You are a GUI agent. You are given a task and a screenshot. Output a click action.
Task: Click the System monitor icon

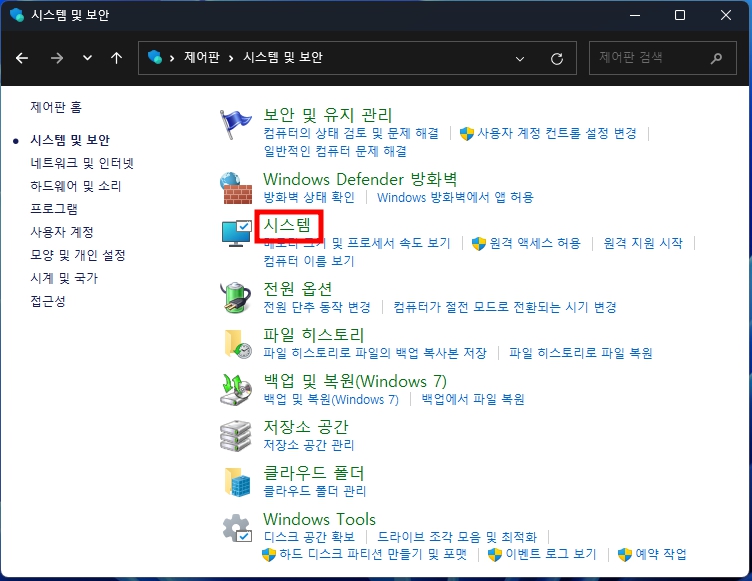(236, 234)
